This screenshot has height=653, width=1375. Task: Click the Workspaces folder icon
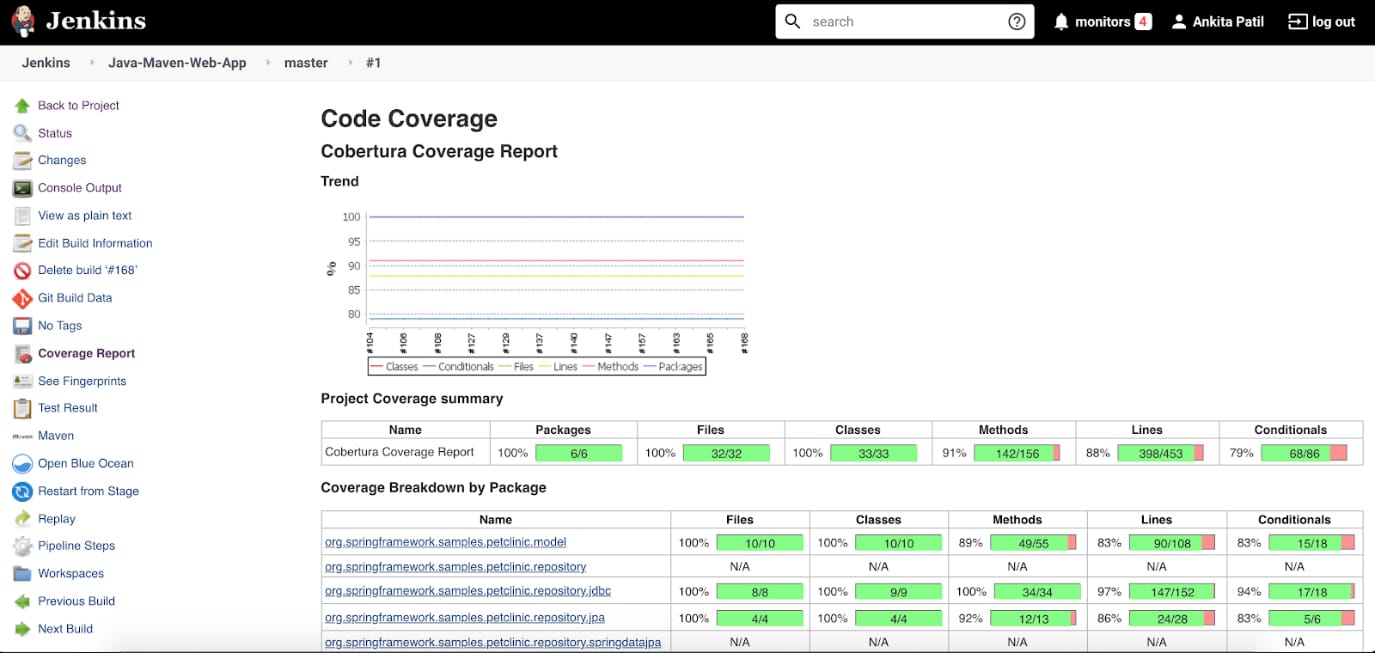click(x=22, y=574)
